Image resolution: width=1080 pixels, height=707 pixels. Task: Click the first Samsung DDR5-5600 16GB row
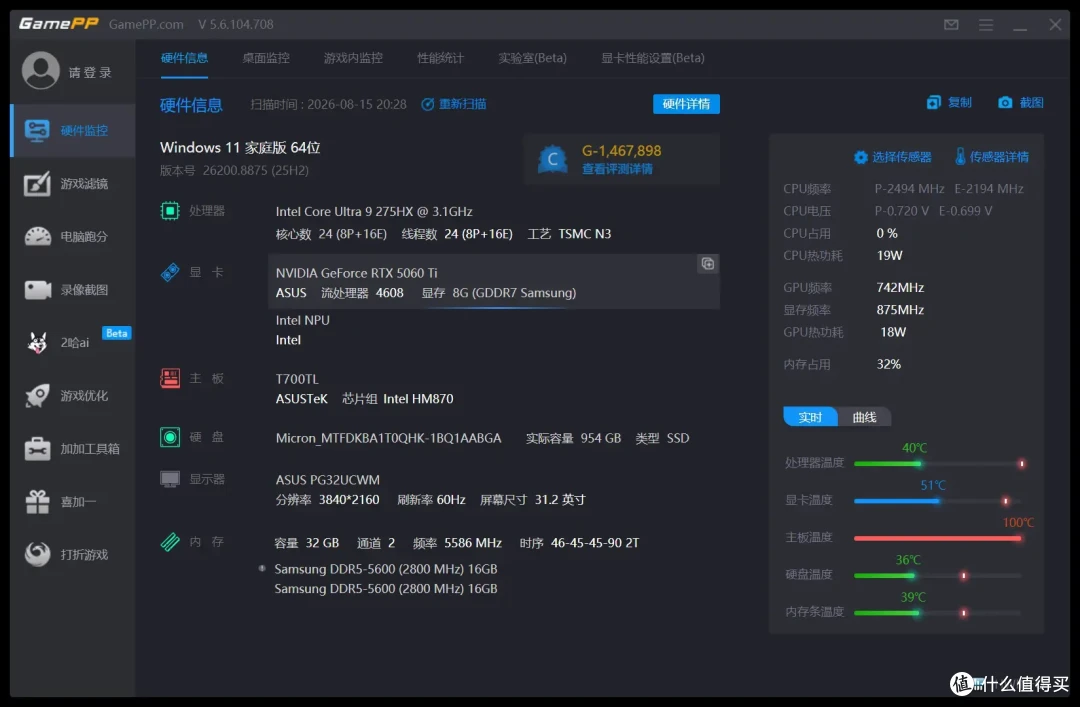[386, 569]
